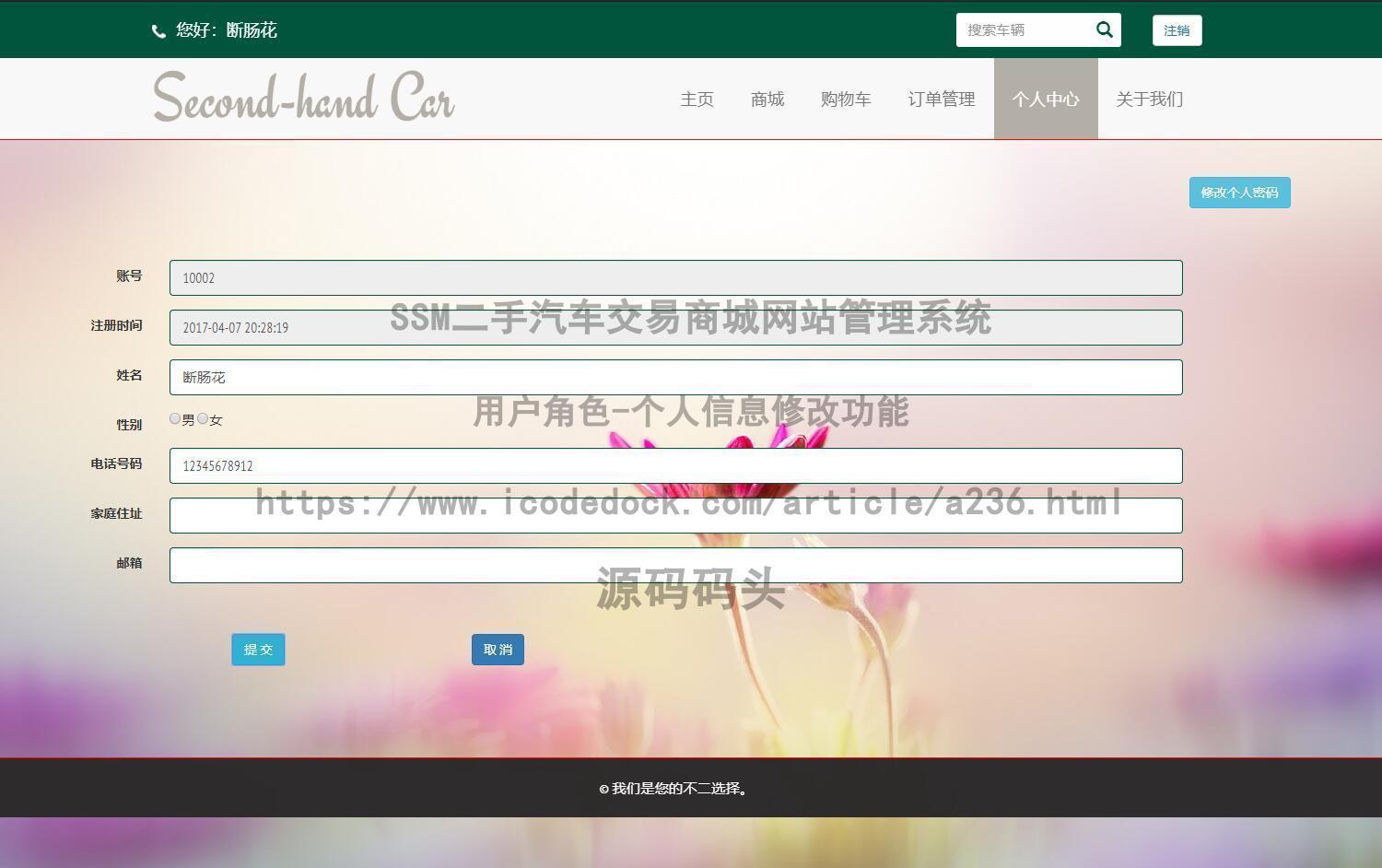The image size is (1382, 868).
Task: Click the 电话号码 phone number field
Action: (675, 465)
